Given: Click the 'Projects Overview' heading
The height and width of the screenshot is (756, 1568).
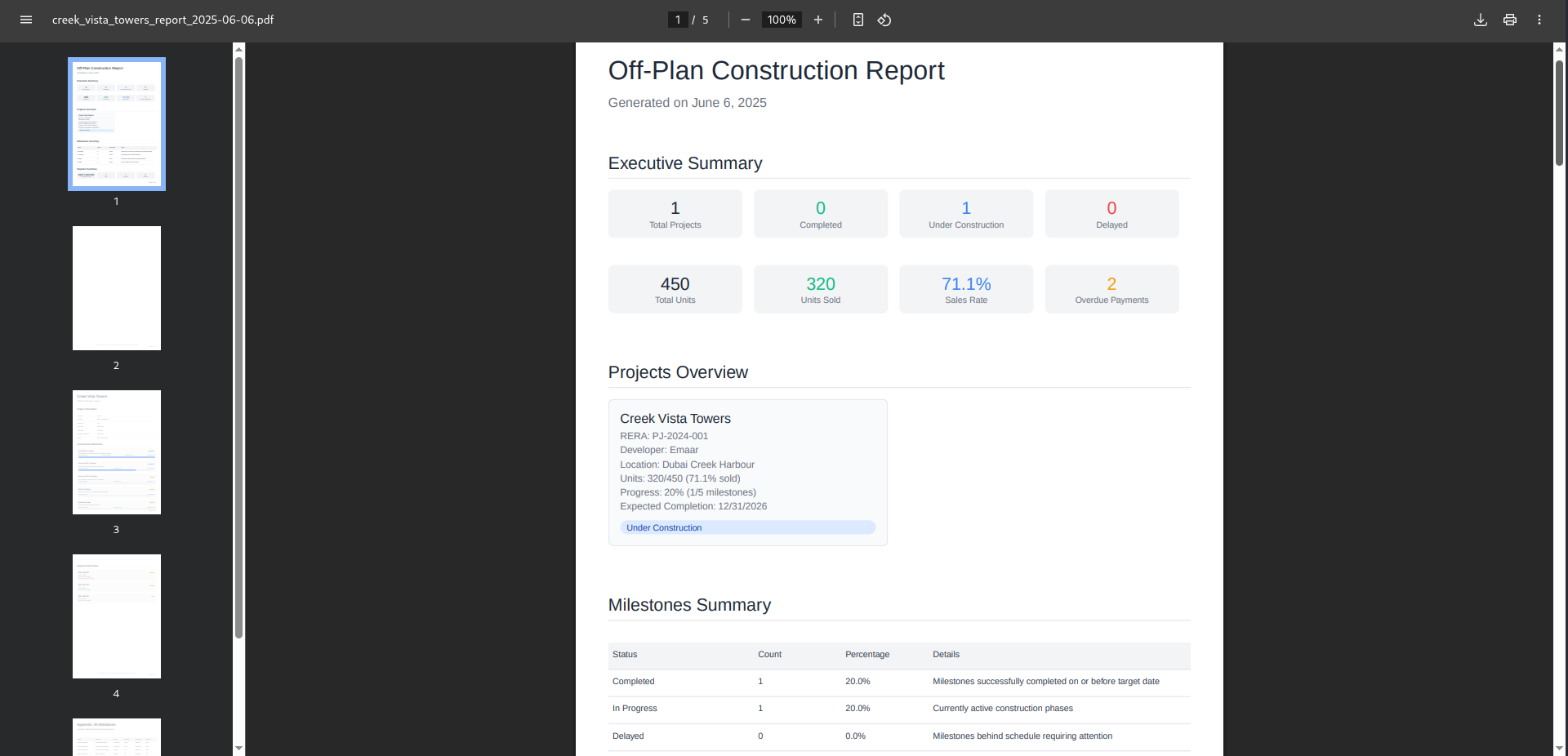Looking at the screenshot, I should (678, 372).
